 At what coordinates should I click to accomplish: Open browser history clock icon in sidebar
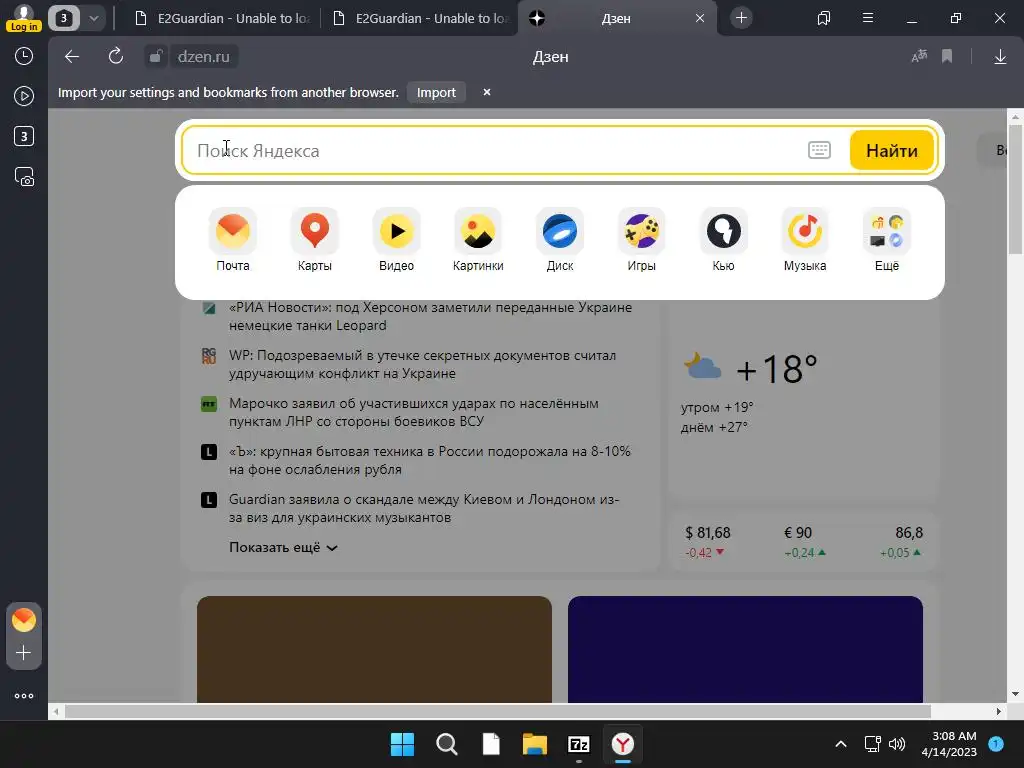click(24, 56)
